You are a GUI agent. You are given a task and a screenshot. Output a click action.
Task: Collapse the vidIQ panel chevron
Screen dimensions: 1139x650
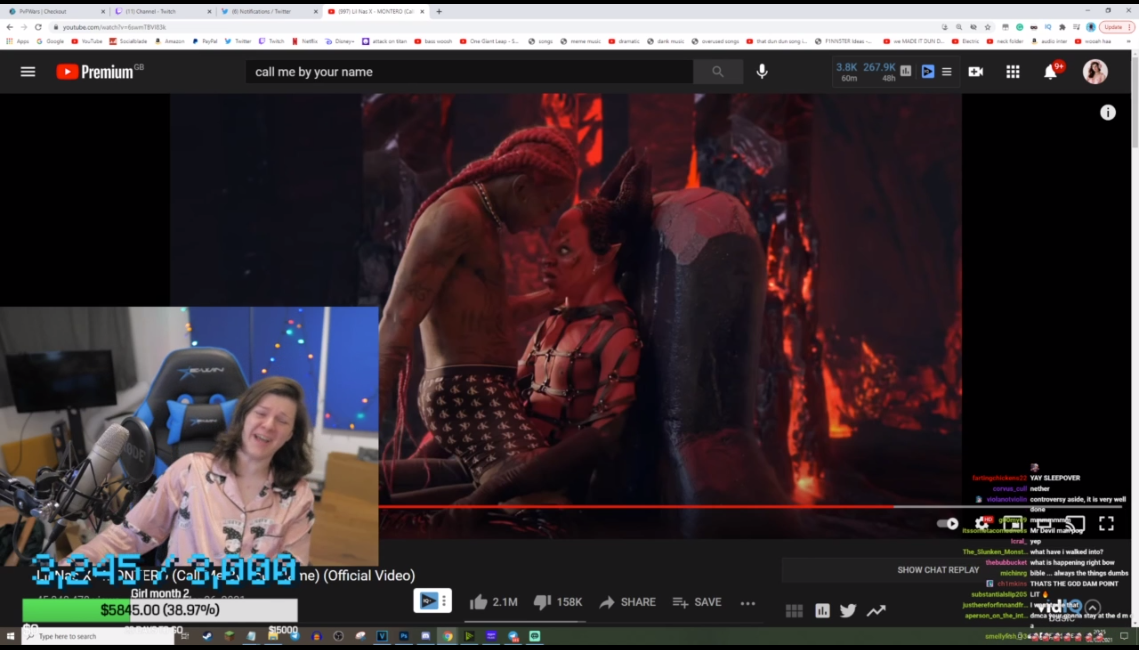tap(1092, 608)
